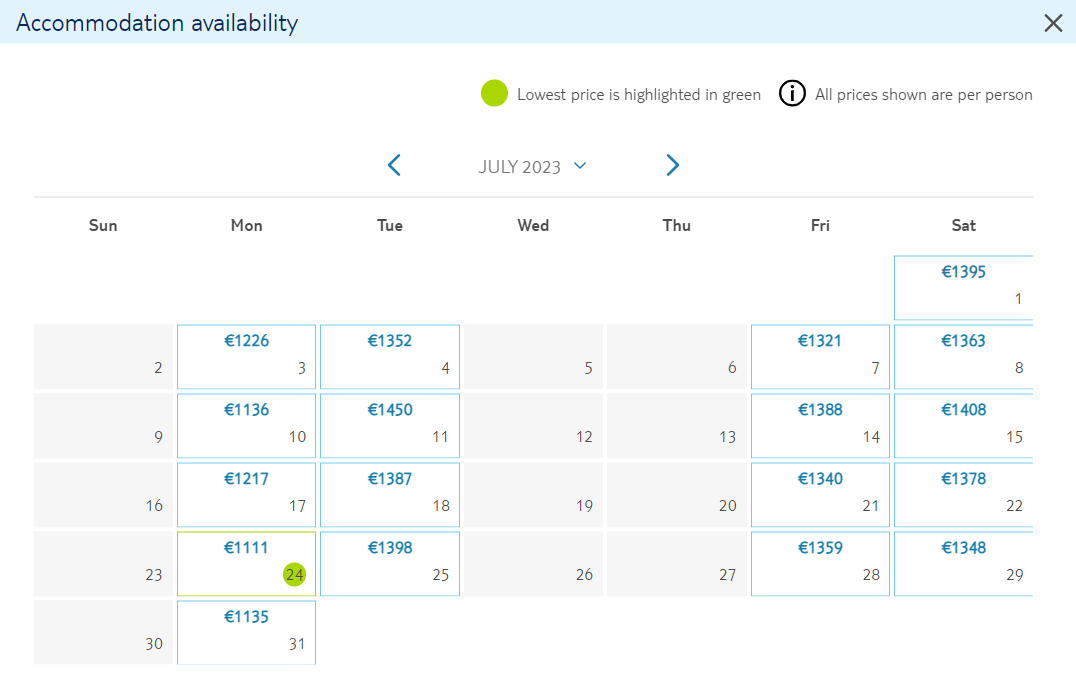Close the Accommodation availability dialog
Viewport: 1076px width, 674px height.
1053,23
